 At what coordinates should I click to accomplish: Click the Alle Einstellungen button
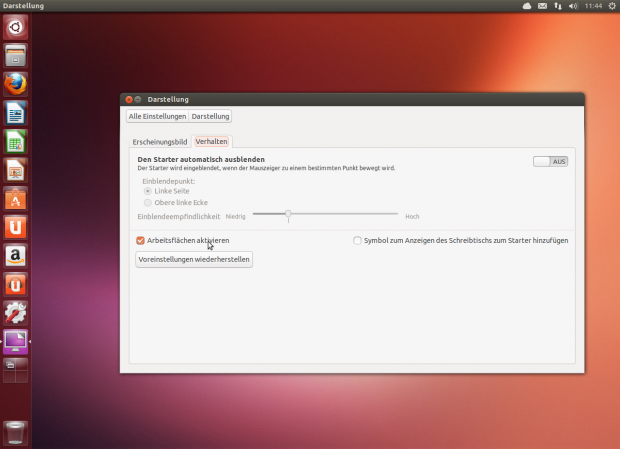coord(156,117)
